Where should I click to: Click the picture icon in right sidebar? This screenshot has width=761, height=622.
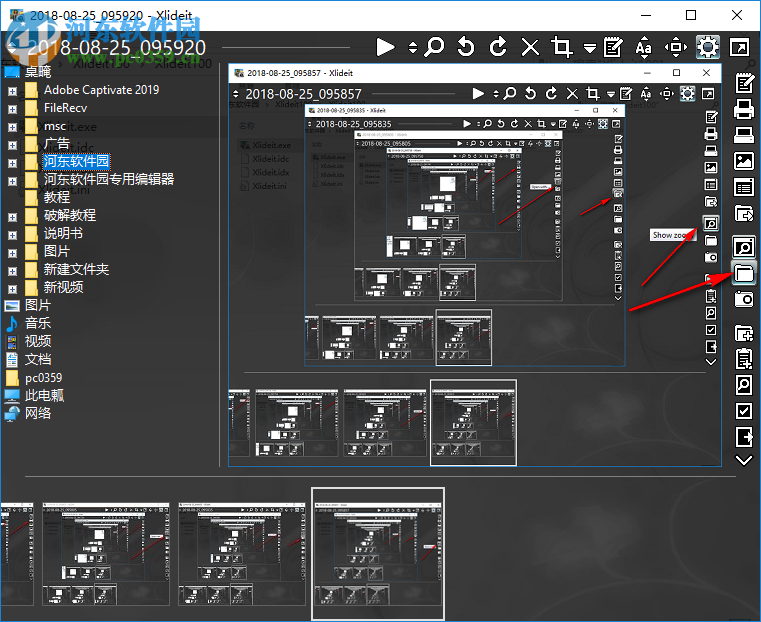pyautogui.click(x=744, y=161)
